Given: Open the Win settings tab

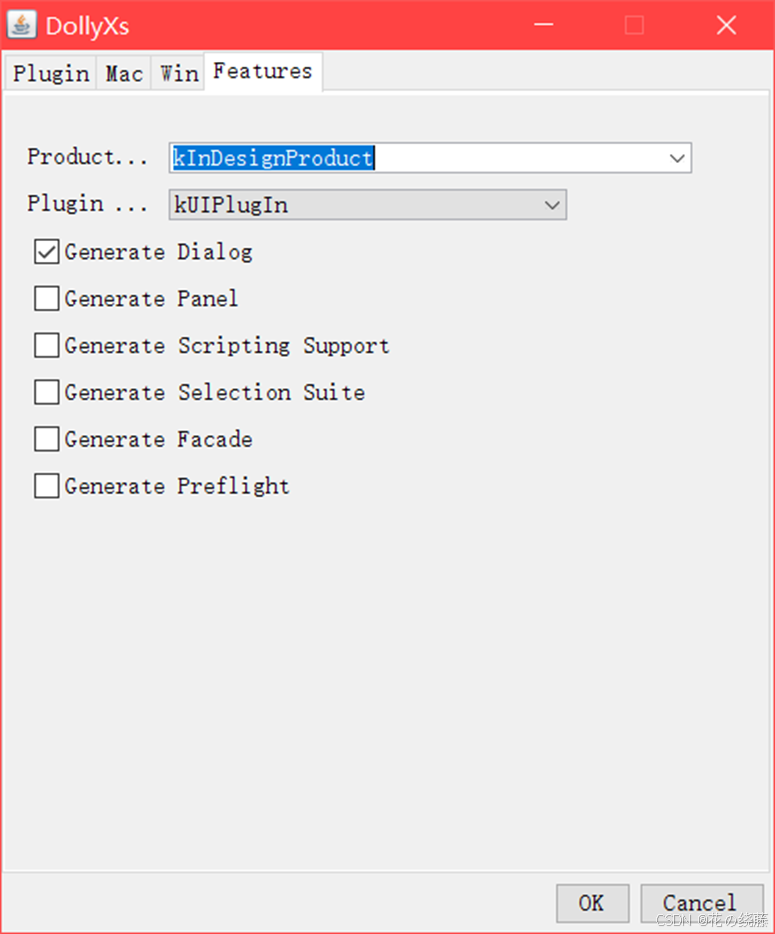Looking at the screenshot, I should pos(177,72).
